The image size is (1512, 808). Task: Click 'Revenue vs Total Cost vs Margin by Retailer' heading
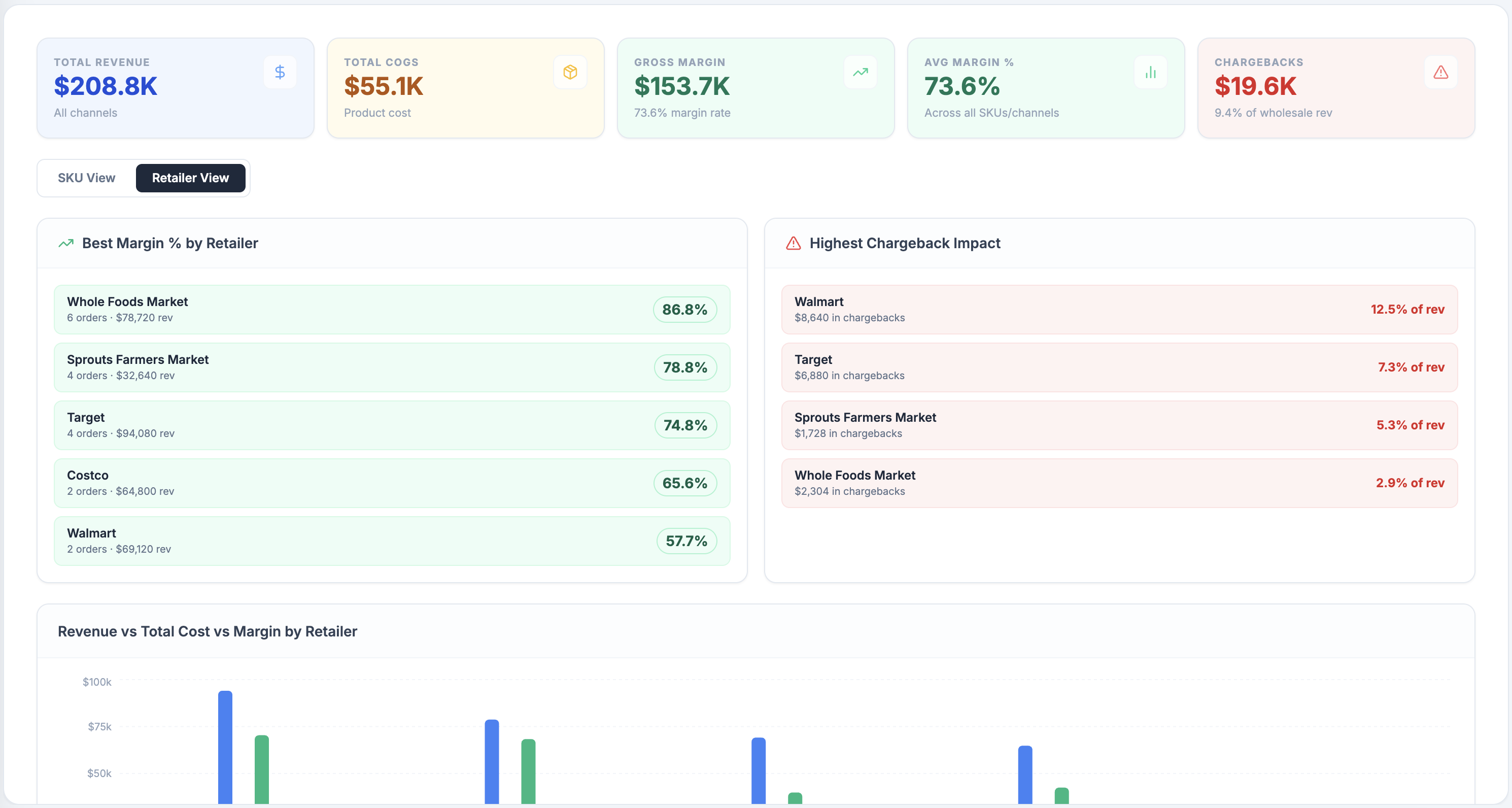[x=207, y=631]
